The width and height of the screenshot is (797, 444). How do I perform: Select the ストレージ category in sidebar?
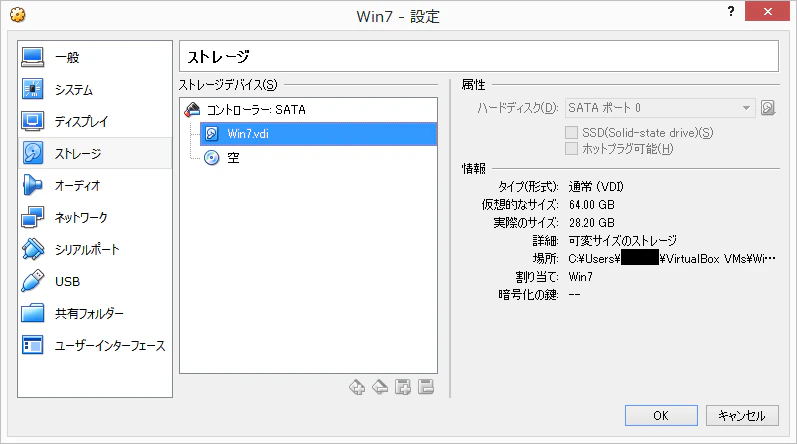(x=95, y=153)
